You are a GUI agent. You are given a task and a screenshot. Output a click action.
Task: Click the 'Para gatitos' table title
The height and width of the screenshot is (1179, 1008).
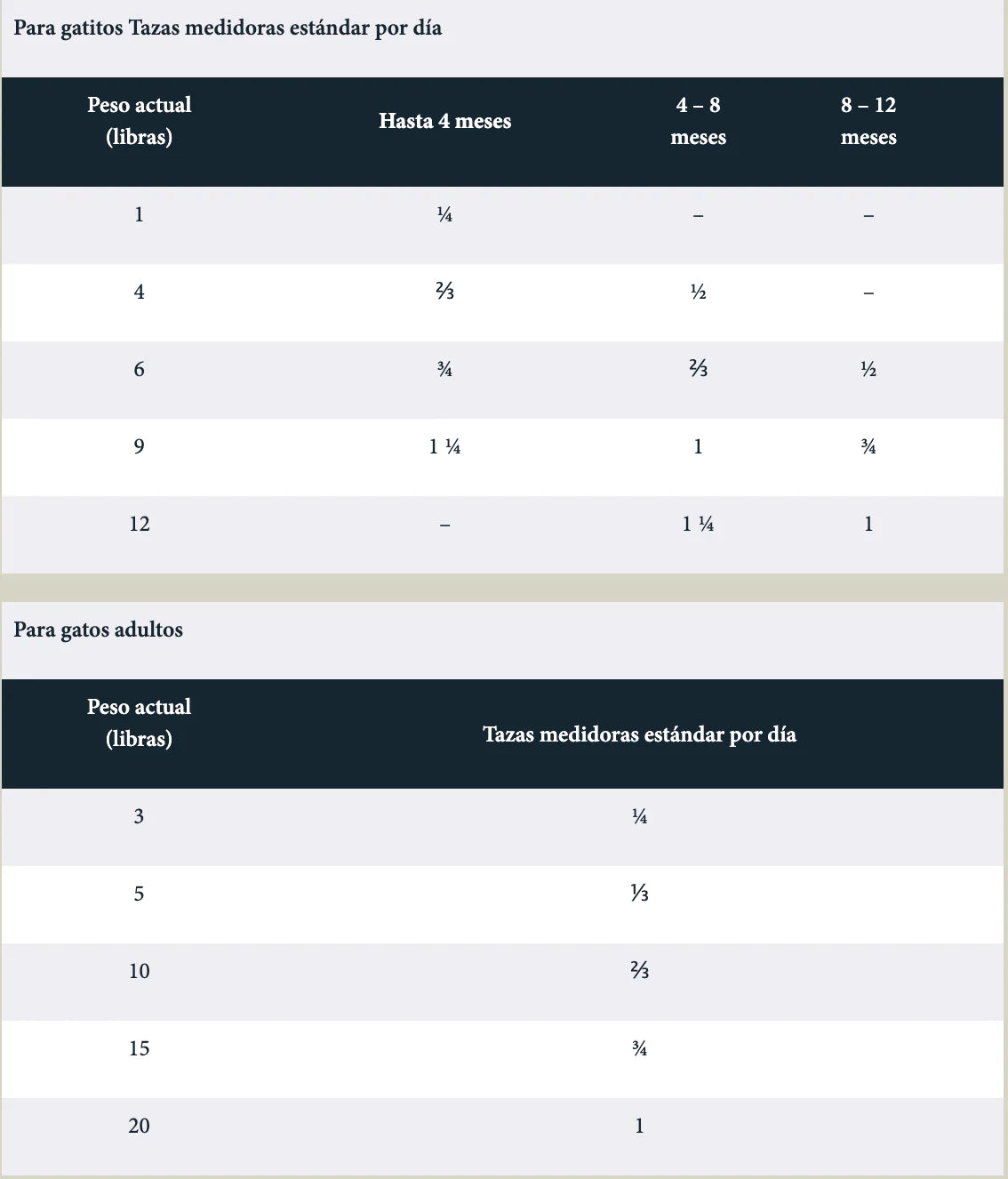click(228, 28)
